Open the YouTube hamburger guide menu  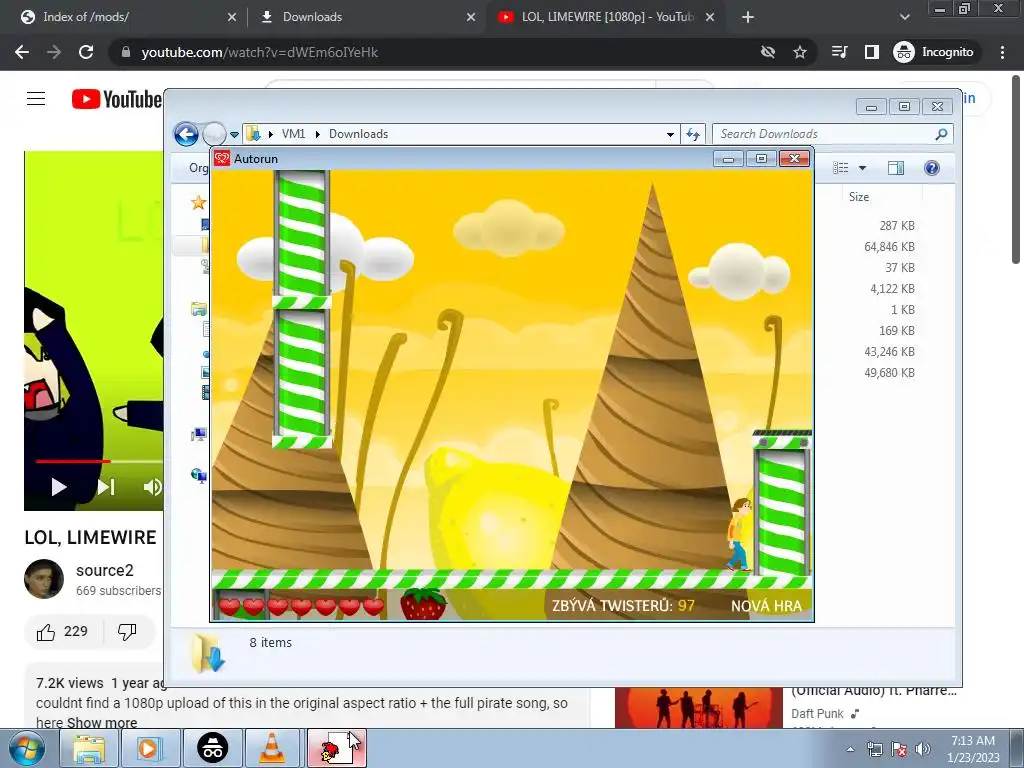tap(36, 99)
